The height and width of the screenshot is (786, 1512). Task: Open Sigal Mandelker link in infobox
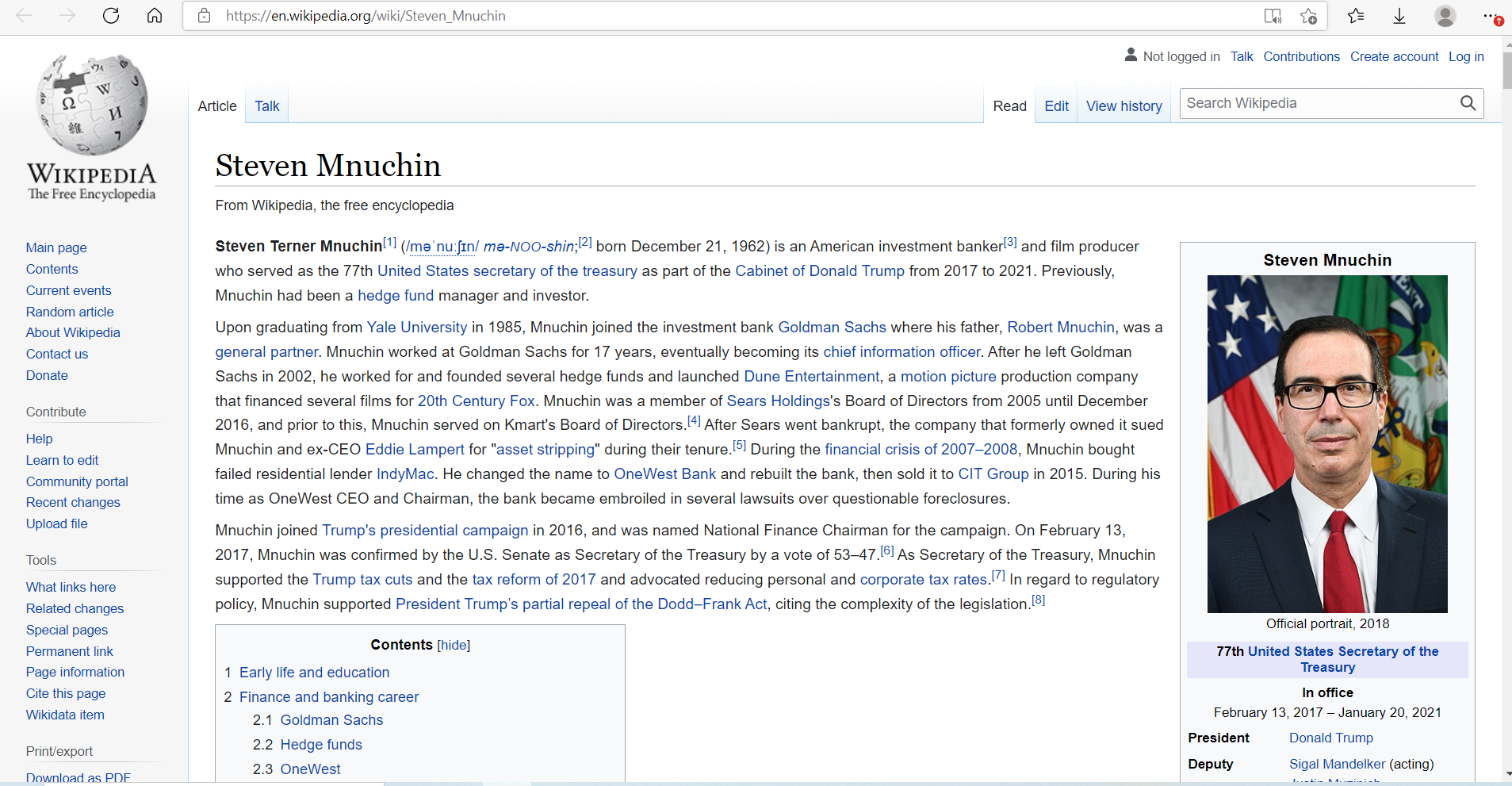click(x=1338, y=764)
